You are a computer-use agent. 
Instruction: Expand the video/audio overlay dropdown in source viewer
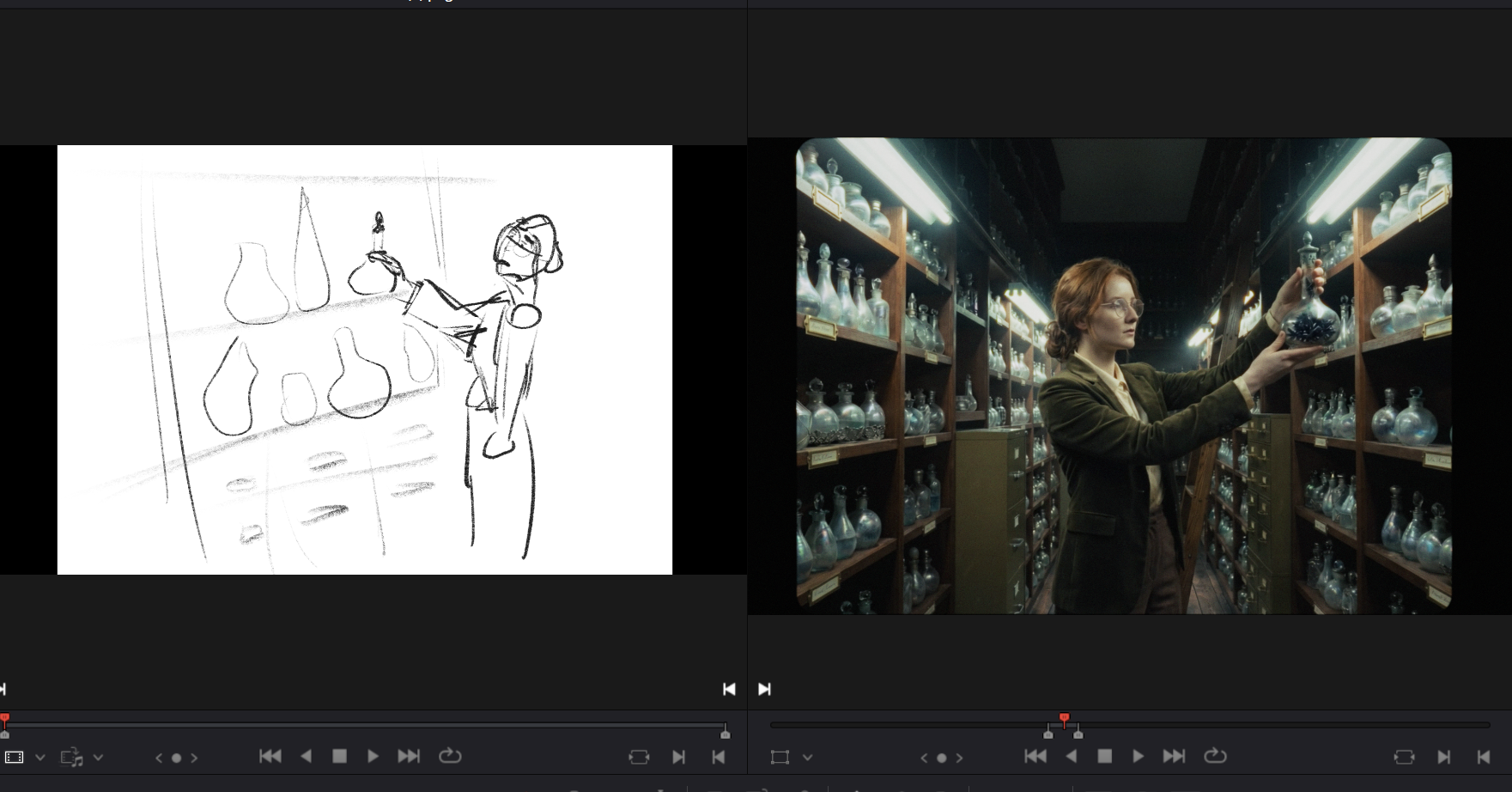(98, 758)
